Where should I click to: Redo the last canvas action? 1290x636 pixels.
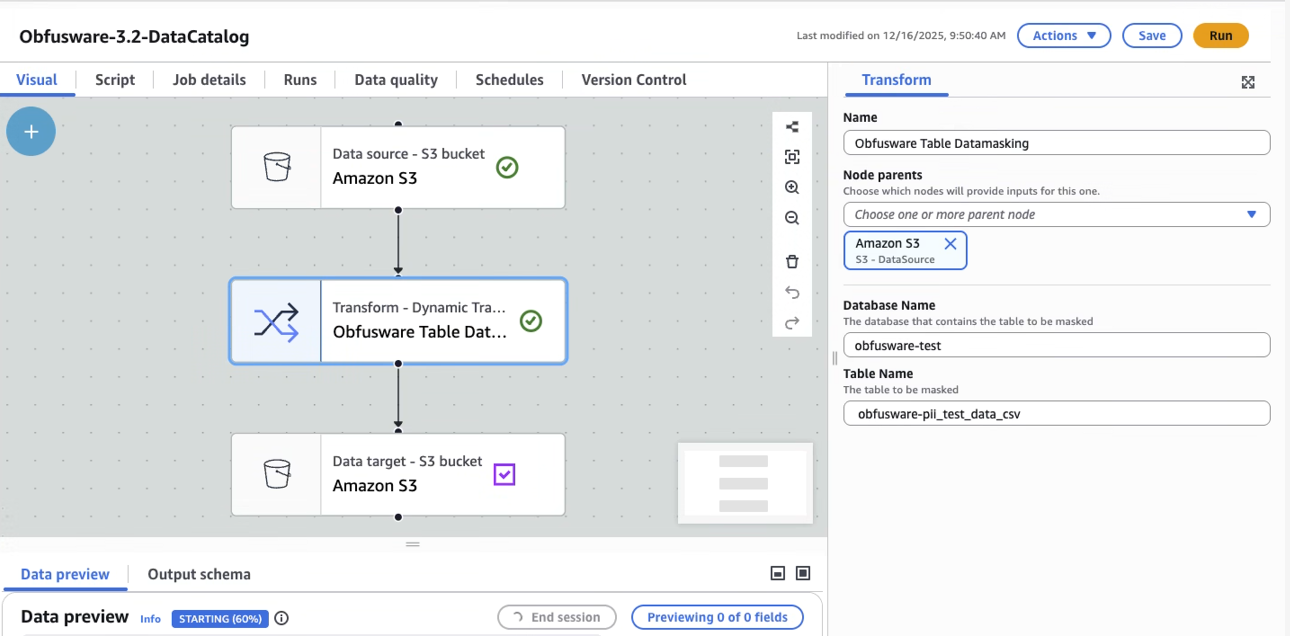coord(792,323)
